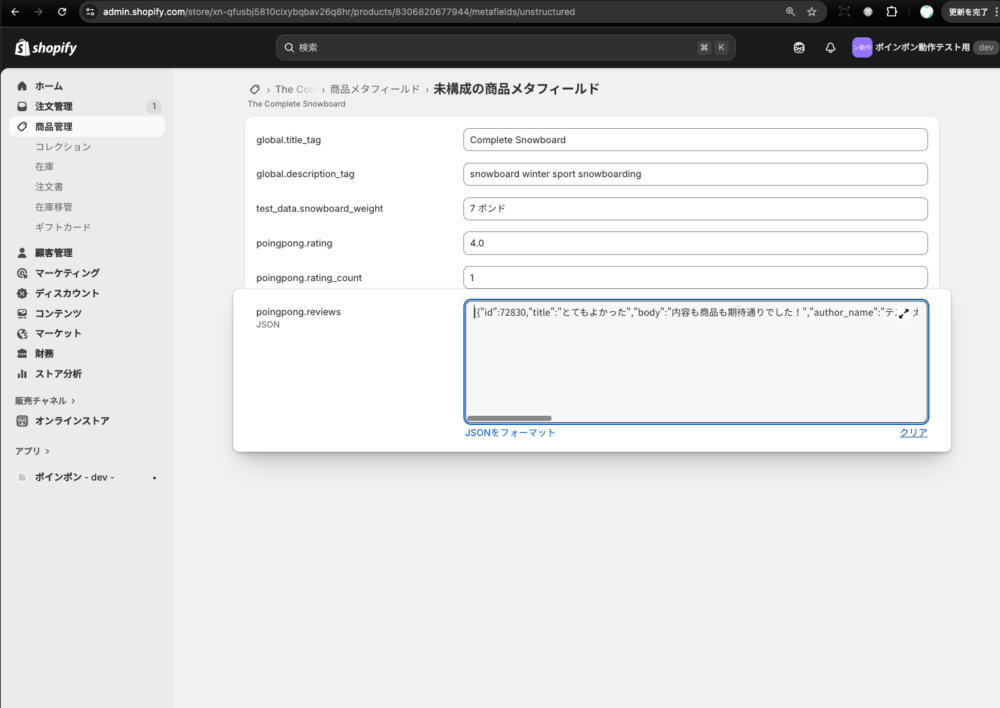Open the notifications bell icon
Viewport: 1000px width, 708px height.
point(830,48)
